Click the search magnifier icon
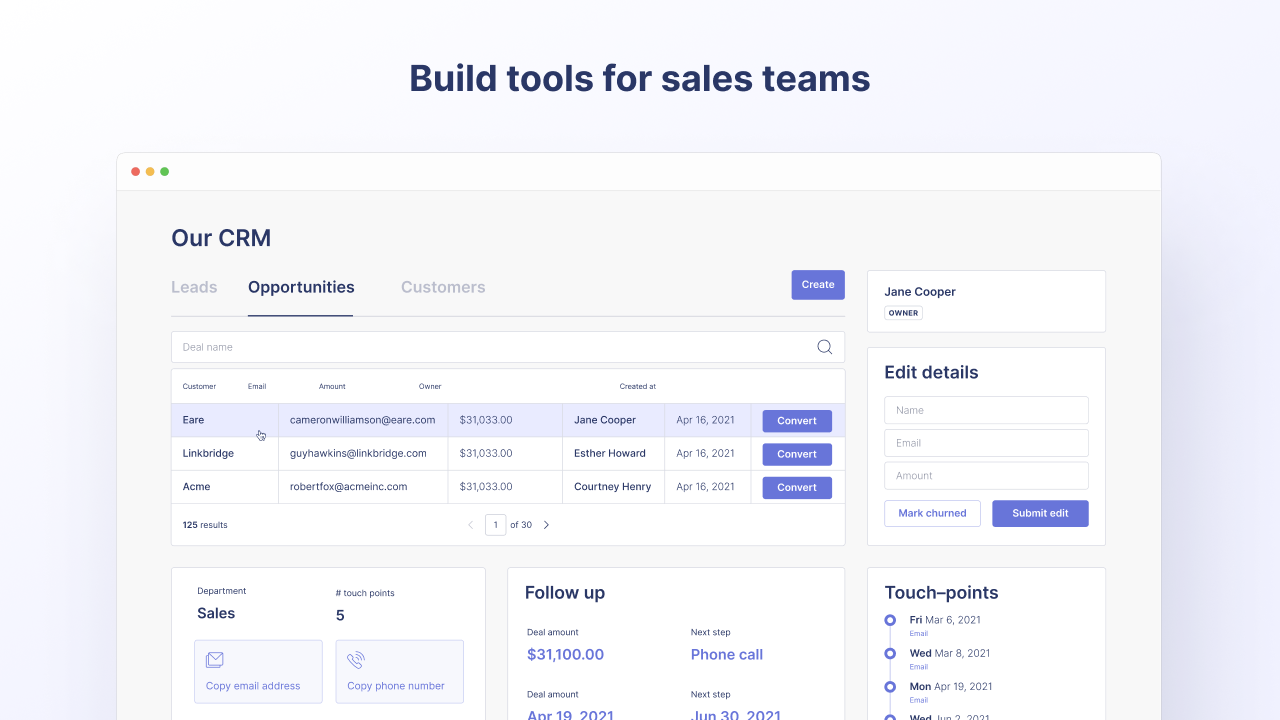This screenshot has width=1280, height=720. (x=824, y=347)
